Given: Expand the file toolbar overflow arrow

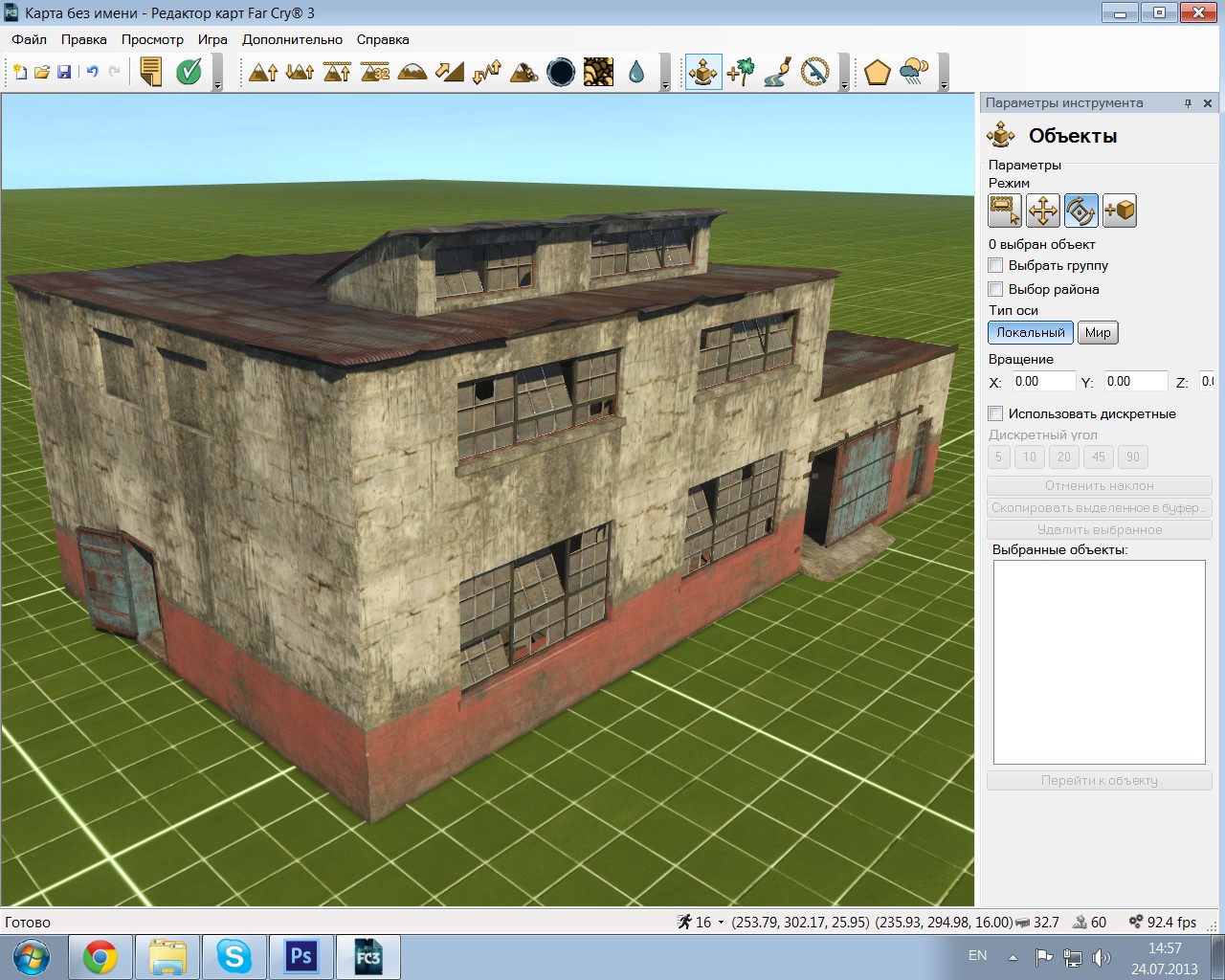Looking at the screenshot, I should [217, 84].
